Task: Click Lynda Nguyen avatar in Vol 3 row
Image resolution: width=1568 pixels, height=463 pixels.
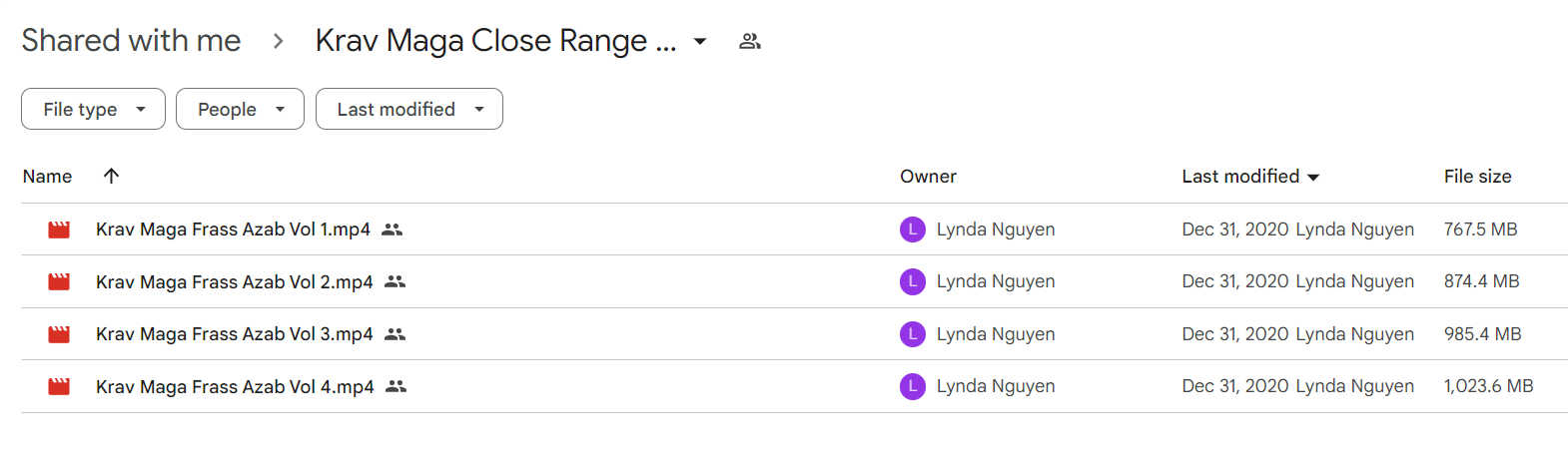Action: click(x=913, y=334)
